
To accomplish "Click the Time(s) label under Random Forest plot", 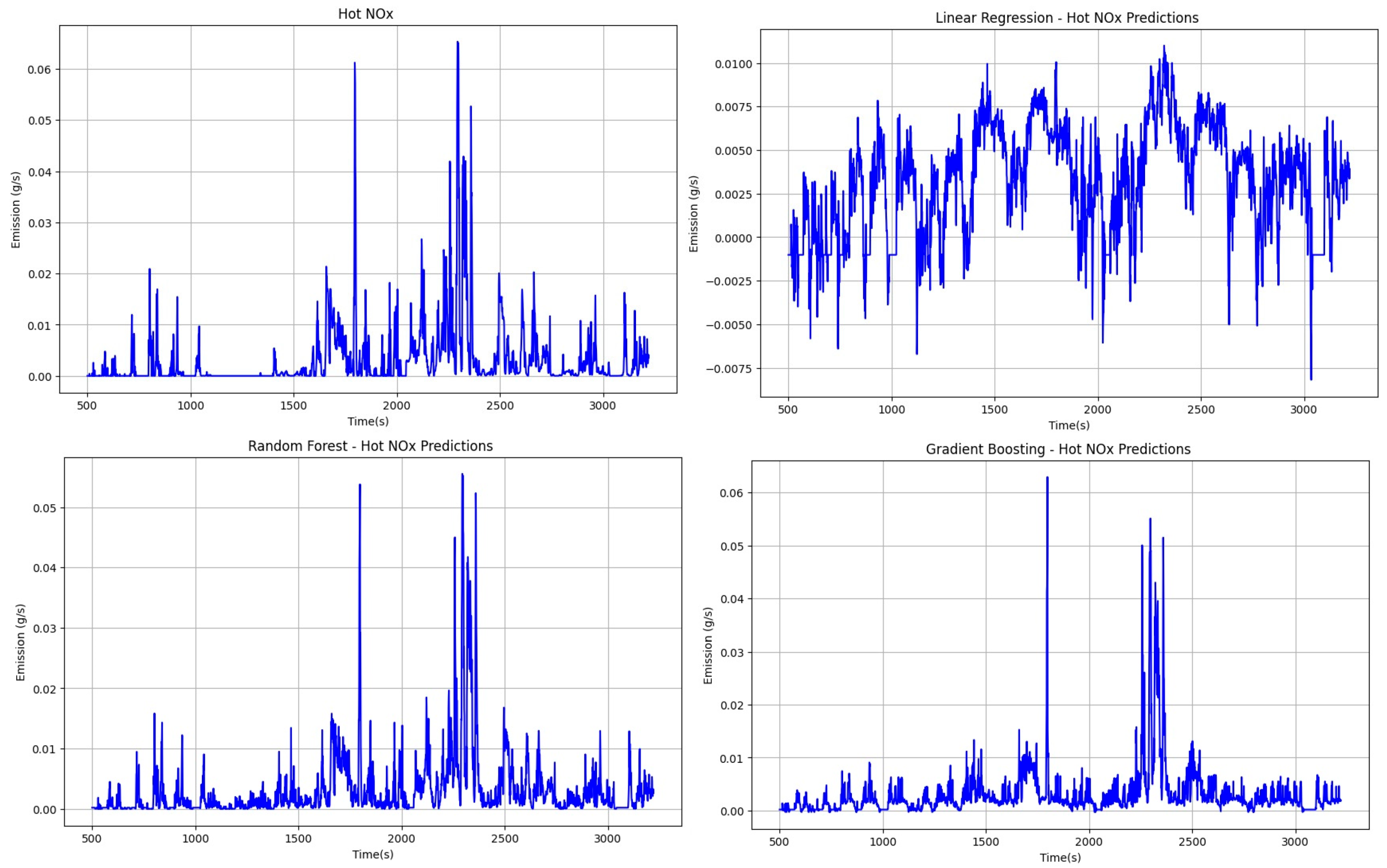I will pos(373,854).
